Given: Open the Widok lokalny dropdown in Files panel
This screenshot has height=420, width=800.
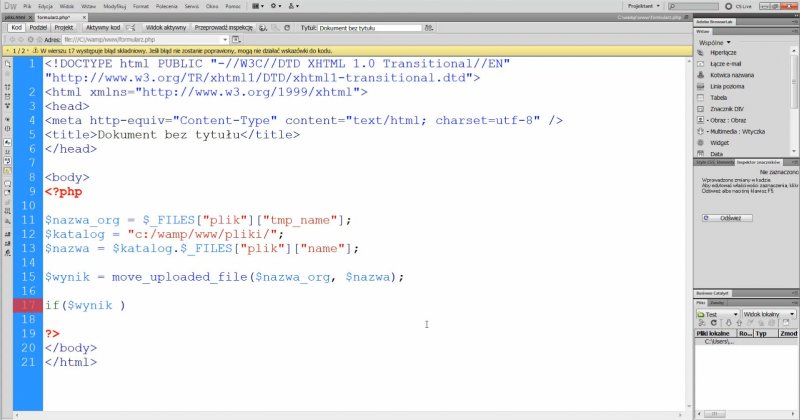Looking at the screenshot, I should [x=768, y=314].
